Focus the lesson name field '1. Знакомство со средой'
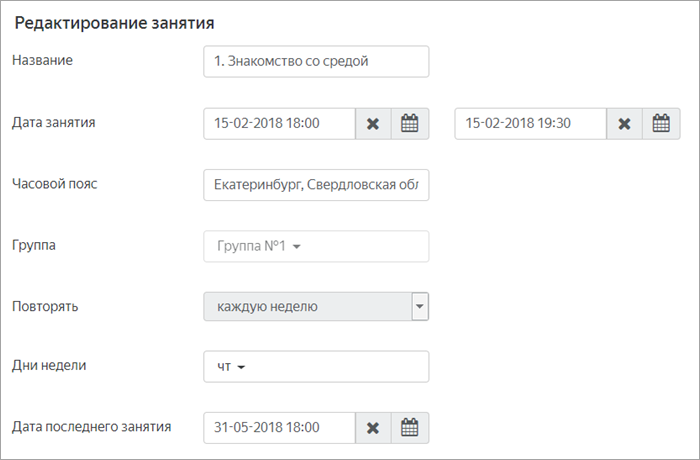Screen dimensions: 700x460 pyautogui.click(x=316, y=61)
